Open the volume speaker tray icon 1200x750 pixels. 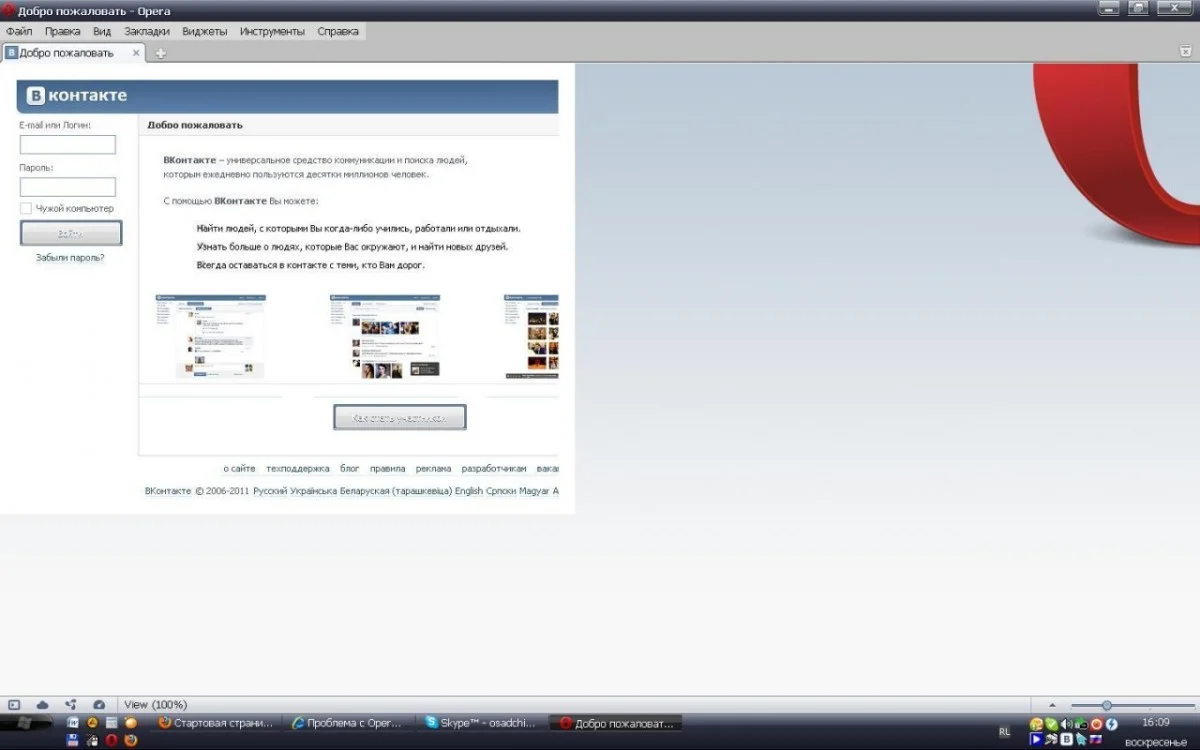[x=1066, y=724]
